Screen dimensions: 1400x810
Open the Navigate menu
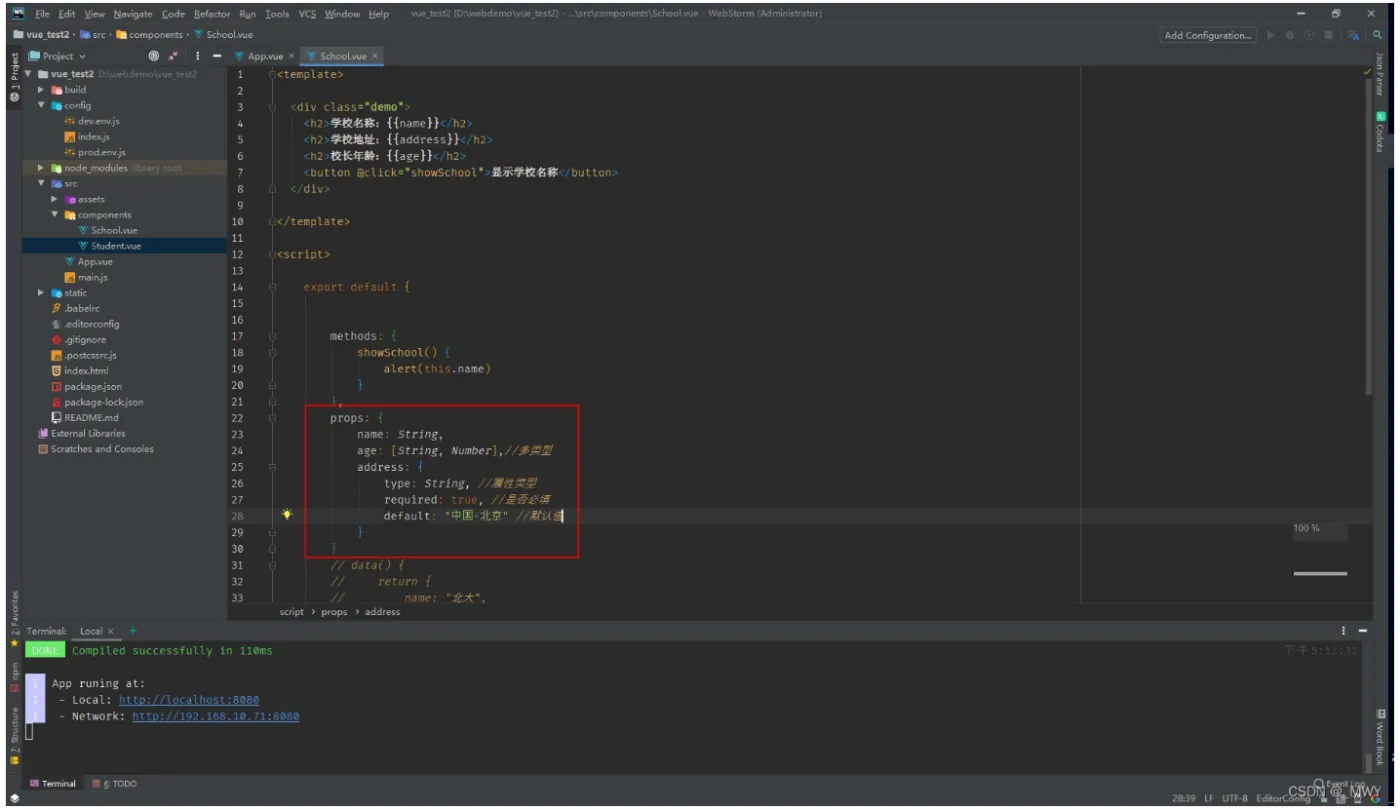coord(133,14)
